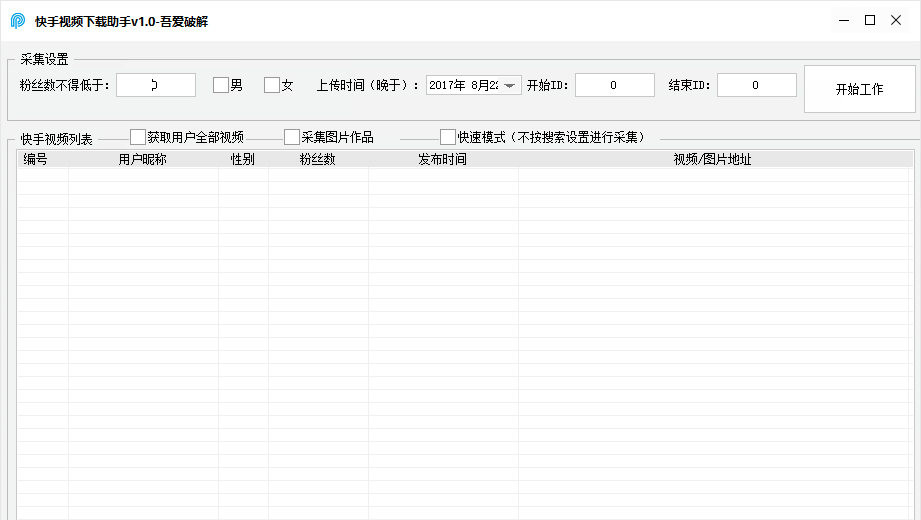Viewport: 921px width, 520px height.
Task: Click the 粉丝数不得低于 input field
Action: tap(156, 85)
